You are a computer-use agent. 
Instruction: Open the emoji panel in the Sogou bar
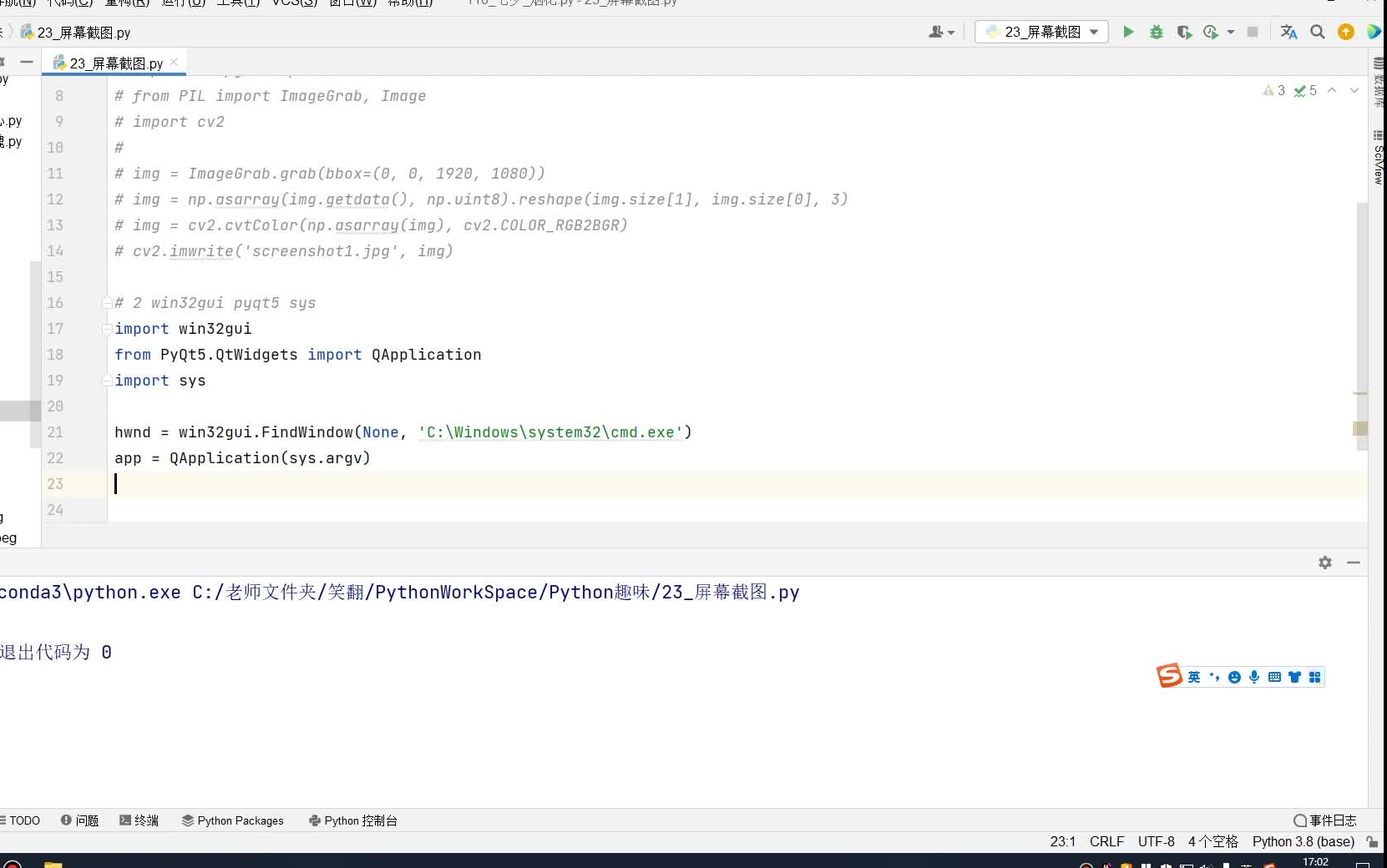pos(1234,677)
